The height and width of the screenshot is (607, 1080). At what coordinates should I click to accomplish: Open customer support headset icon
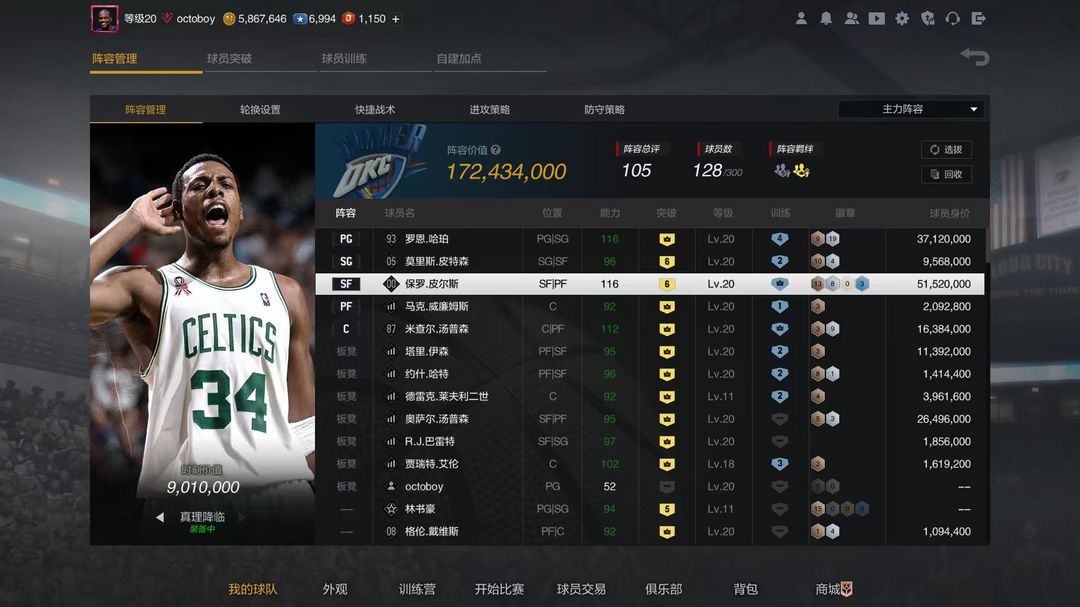click(952, 18)
